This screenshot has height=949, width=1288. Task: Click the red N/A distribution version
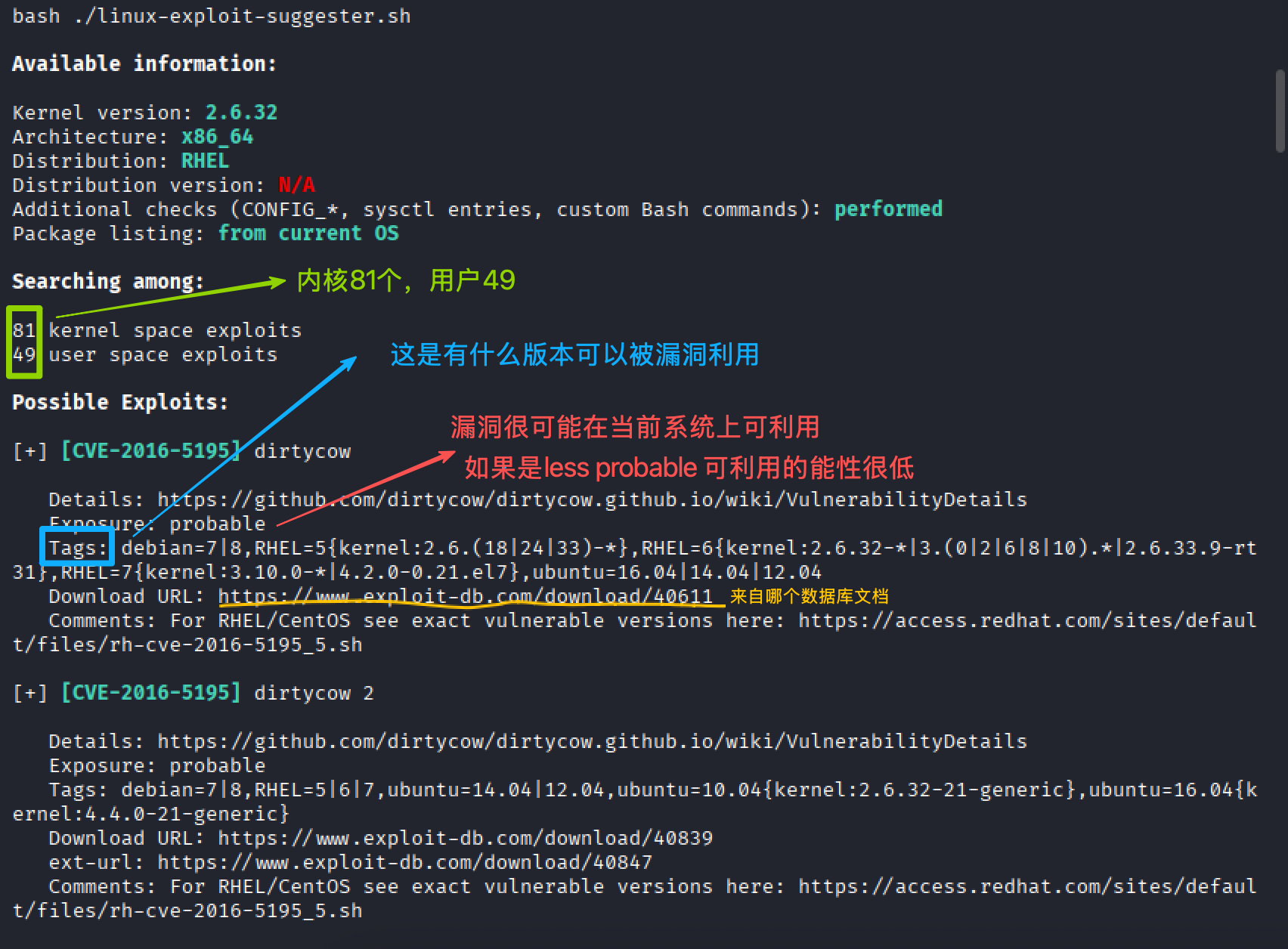coord(296,185)
